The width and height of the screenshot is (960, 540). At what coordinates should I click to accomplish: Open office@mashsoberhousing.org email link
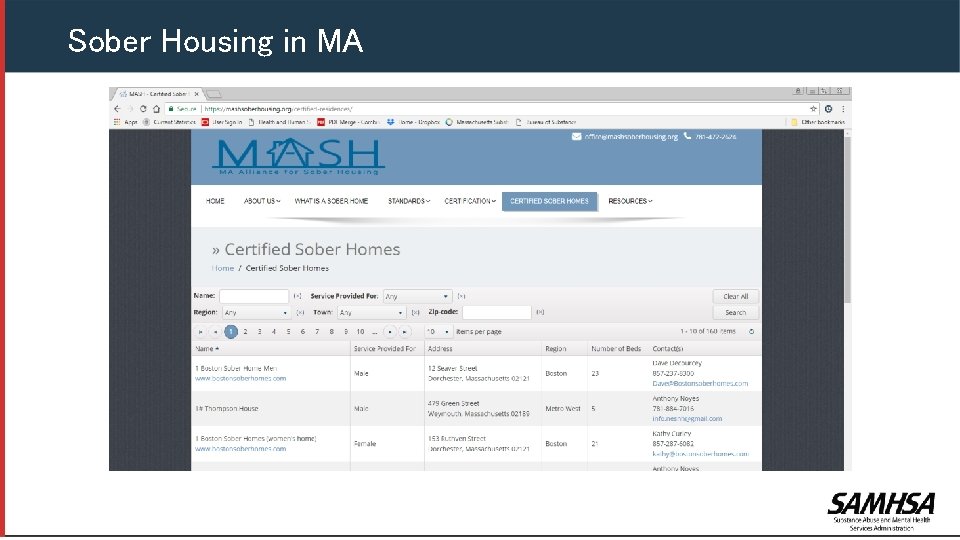[631, 137]
